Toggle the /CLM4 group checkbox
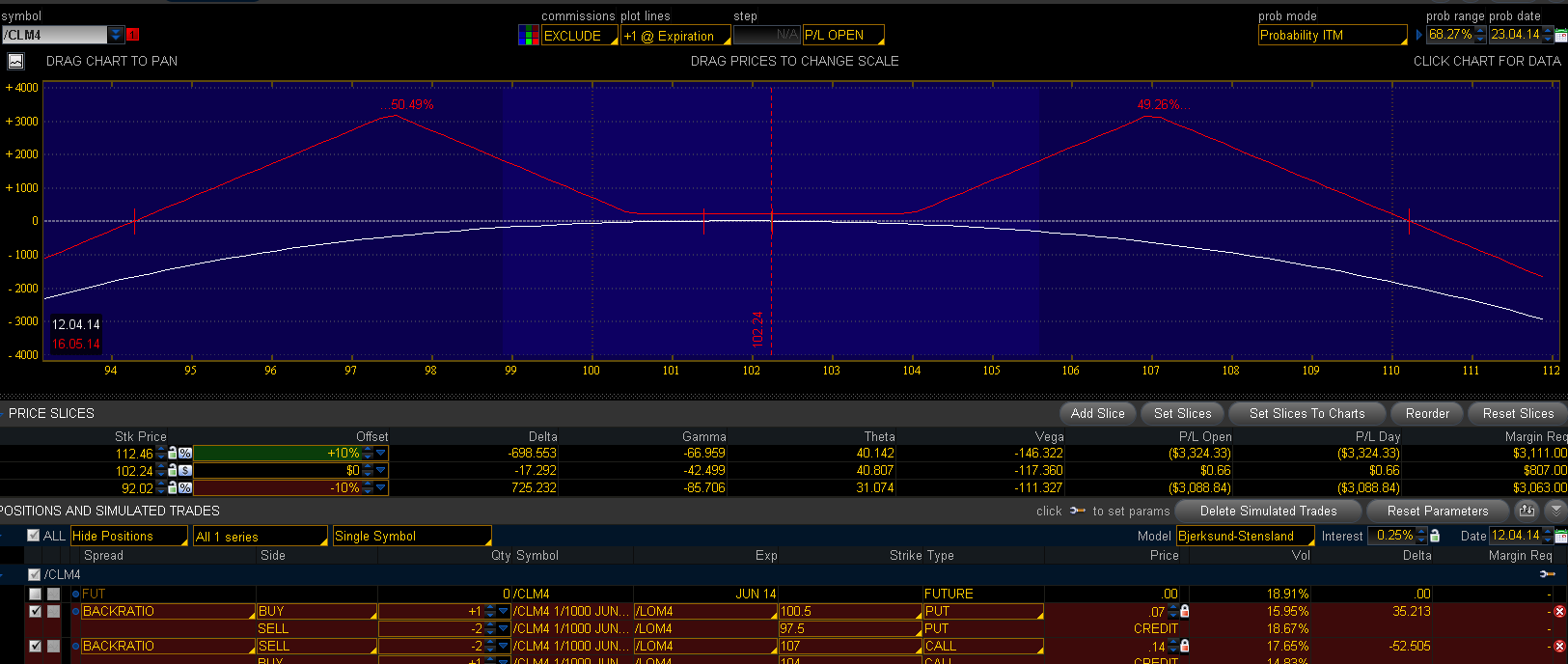 [34, 574]
